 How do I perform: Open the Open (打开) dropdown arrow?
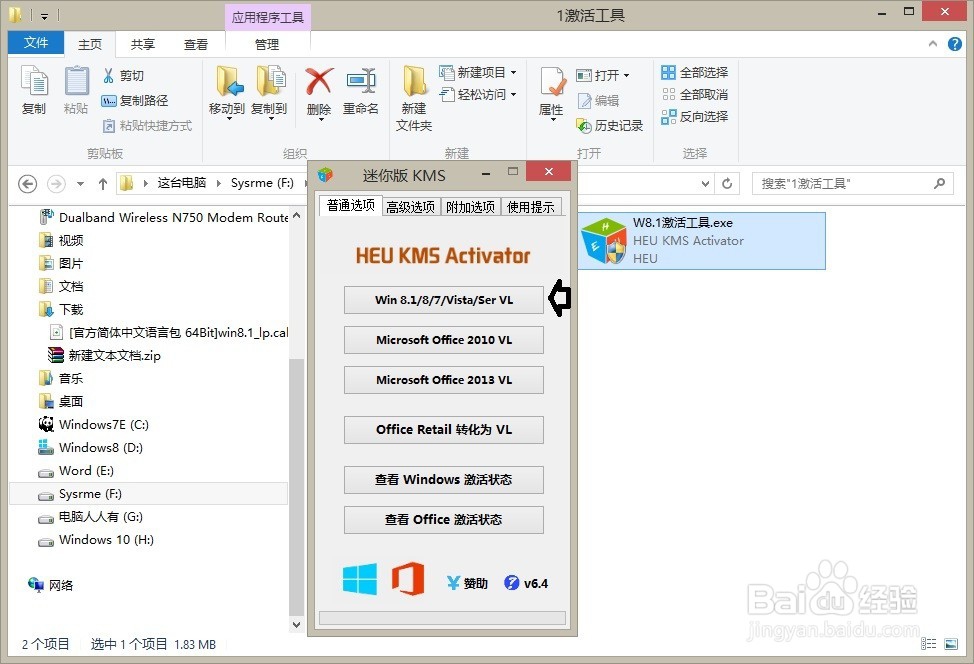point(626,76)
